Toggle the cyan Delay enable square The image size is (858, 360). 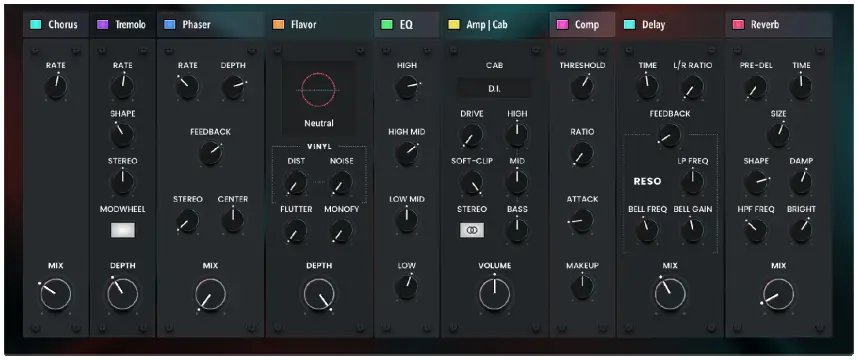[629, 25]
